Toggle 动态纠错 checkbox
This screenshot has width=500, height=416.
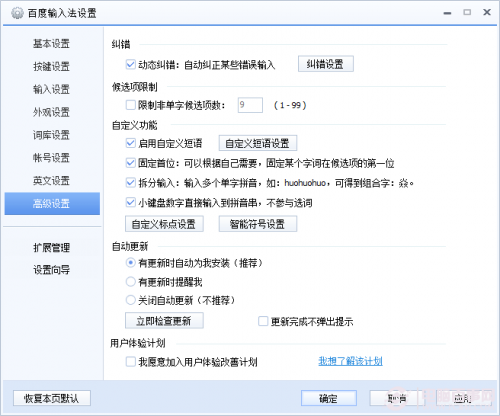pyautogui.click(x=130, y=64)
